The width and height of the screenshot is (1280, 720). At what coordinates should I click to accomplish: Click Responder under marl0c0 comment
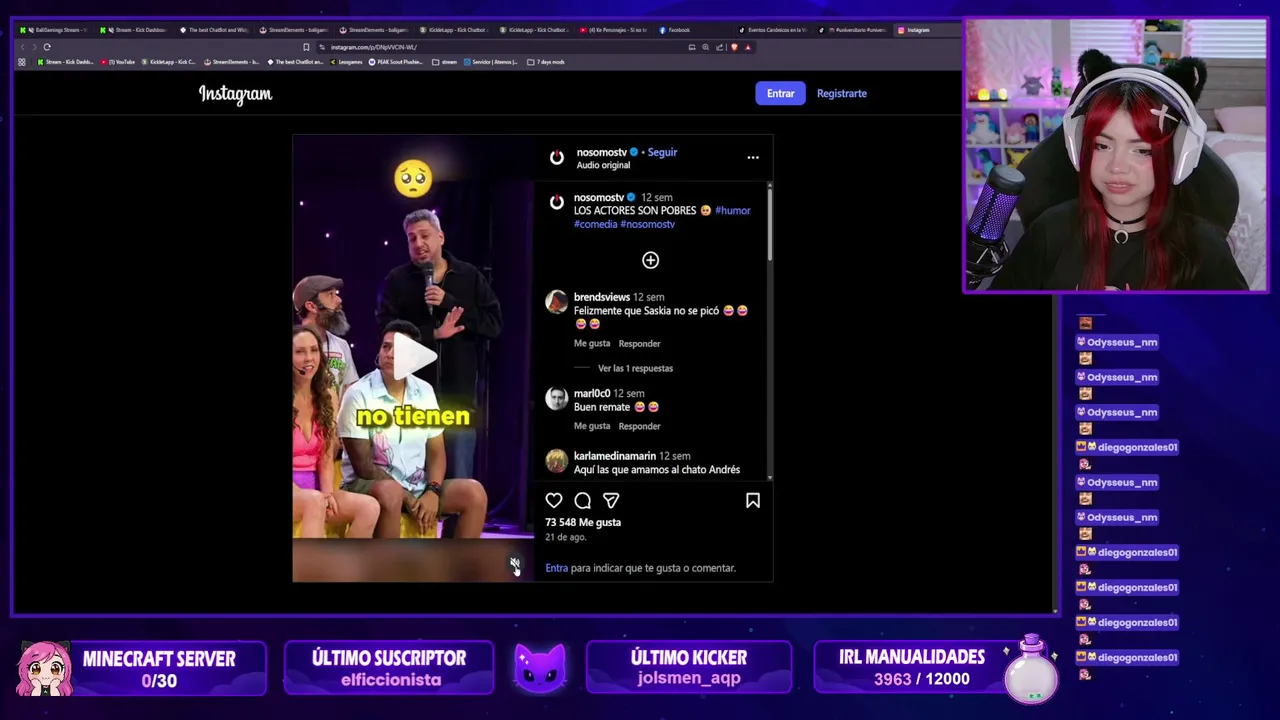(639, 426)
